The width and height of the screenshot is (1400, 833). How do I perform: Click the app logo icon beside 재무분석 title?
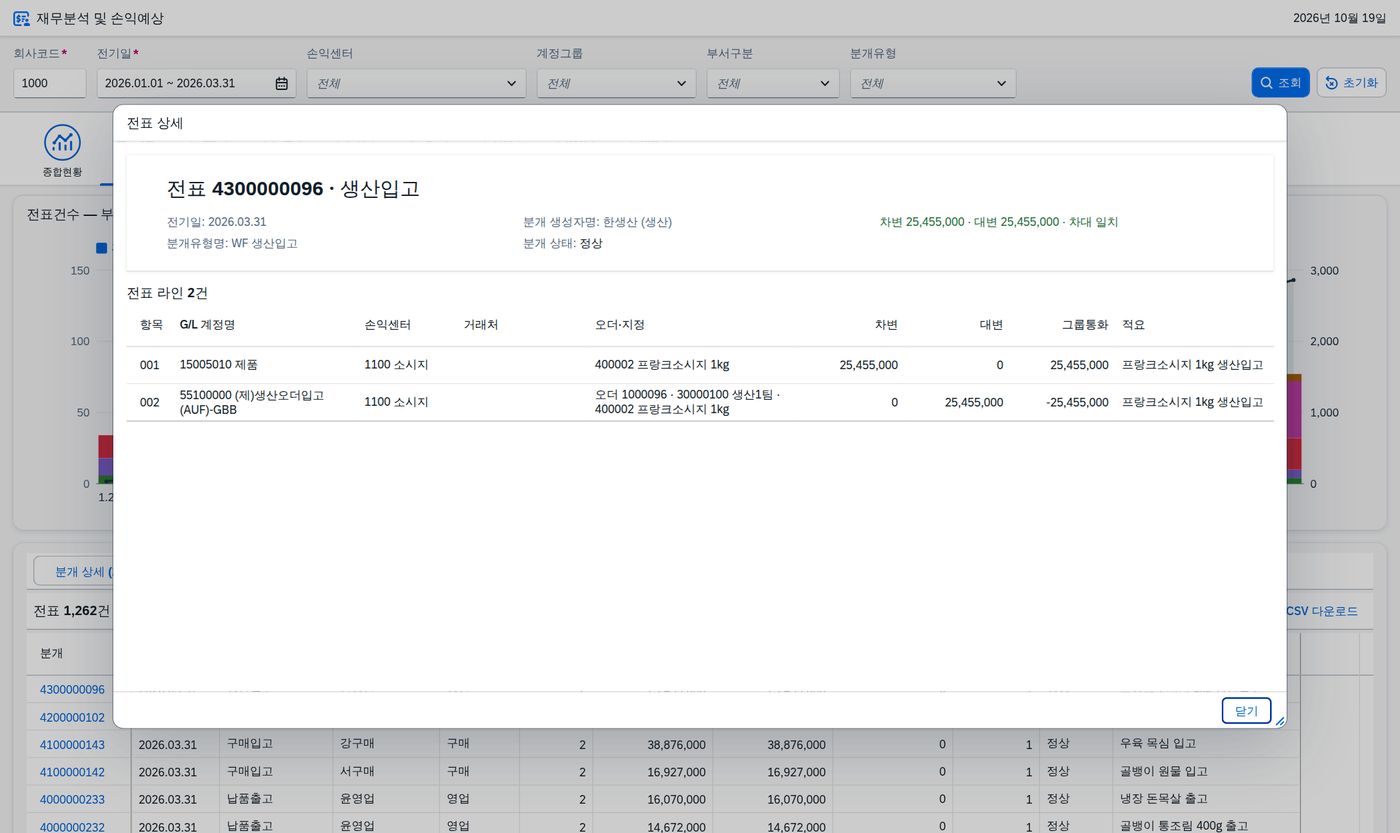click(21, 18)
